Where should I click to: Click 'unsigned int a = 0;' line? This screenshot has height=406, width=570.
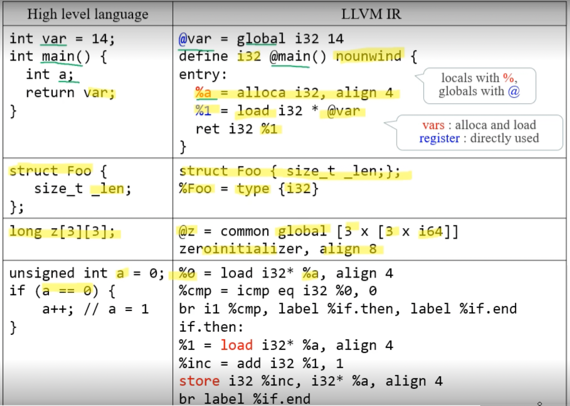click(87, 273)
